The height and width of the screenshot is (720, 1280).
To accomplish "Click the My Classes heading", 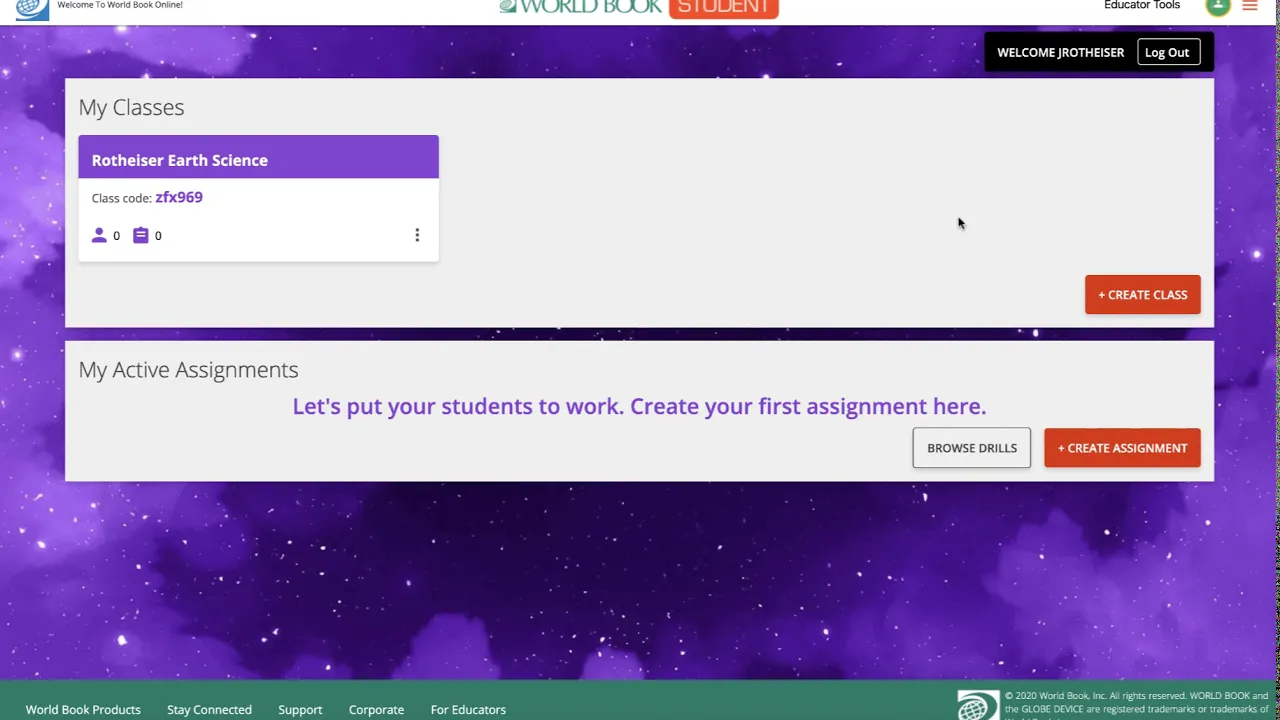I will (x=131, y=107).
